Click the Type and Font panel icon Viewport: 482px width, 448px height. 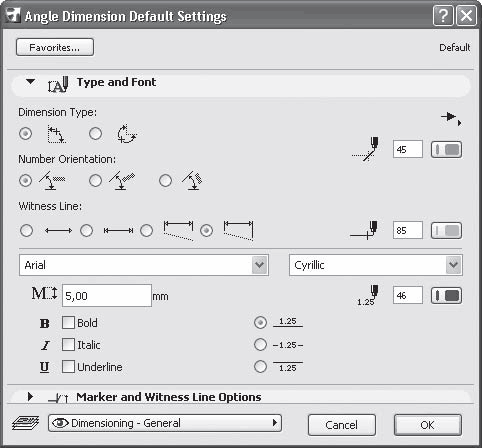(58, 84)
